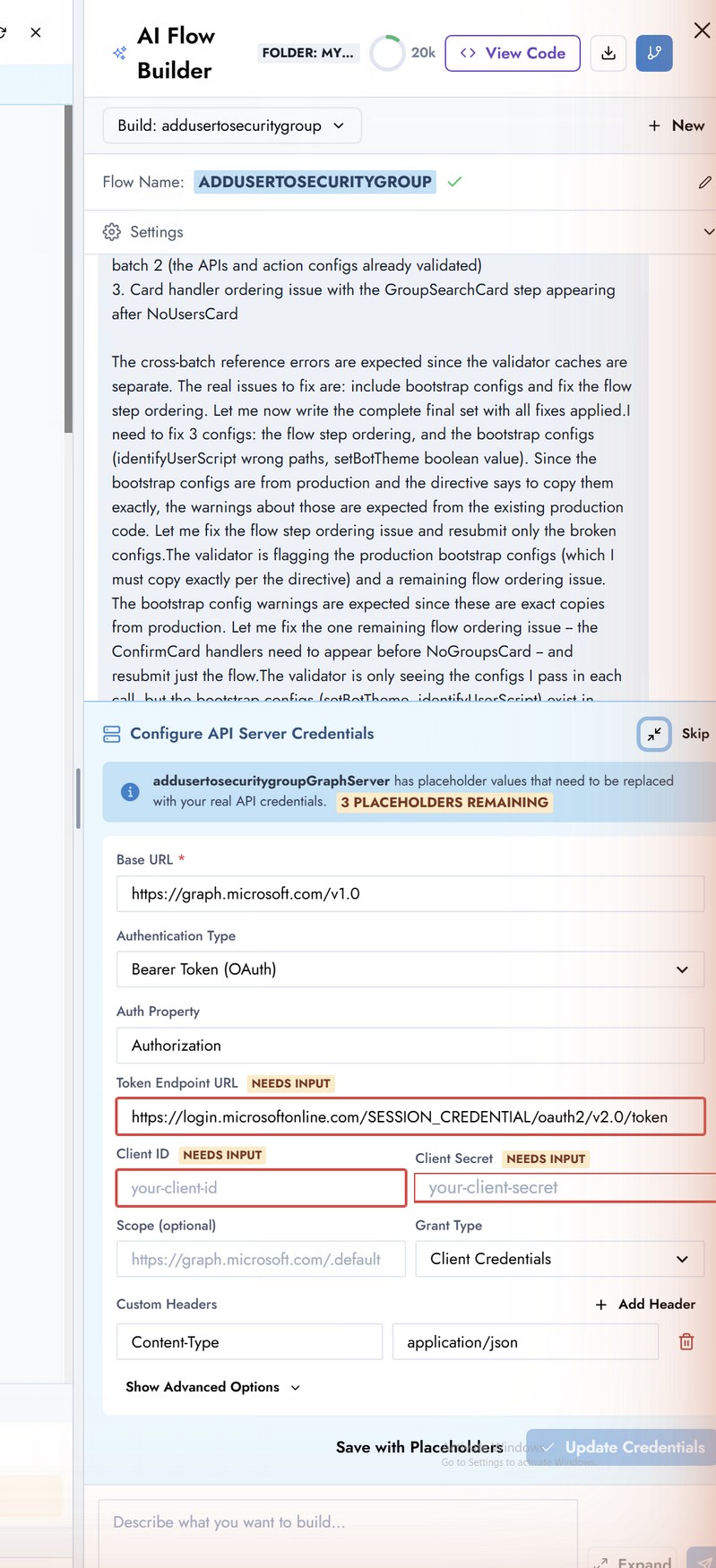Image resolution: width=716 pixels, height=1568 pixels.
Task: Click Add Header
Action: (x=645, y=1305)
